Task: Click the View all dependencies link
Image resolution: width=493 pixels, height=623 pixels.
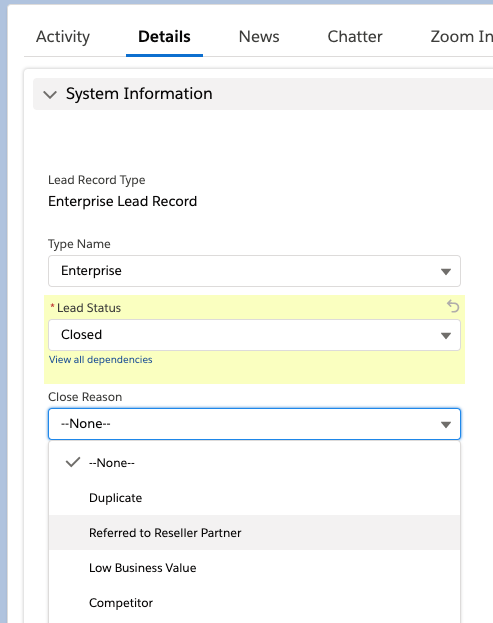Action: (101, 360)
